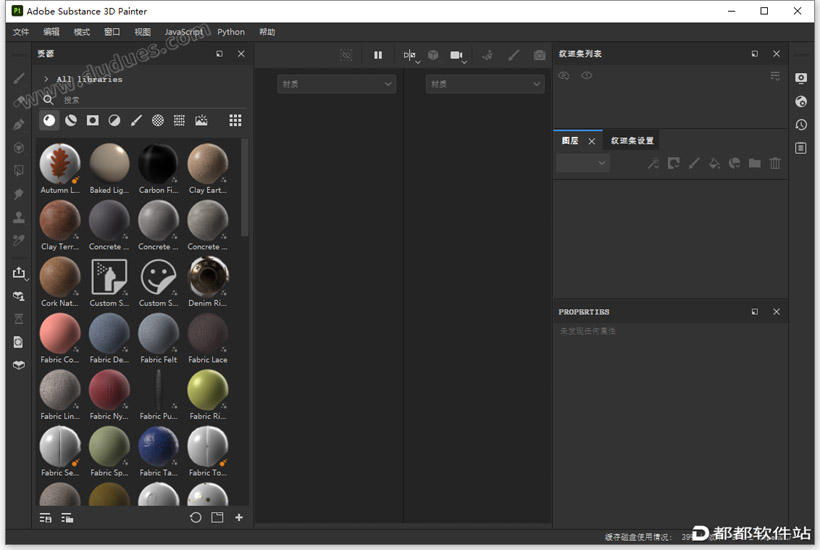Filter assets by materials sphere icon
The height and width of the screenshot is (550, 820).
49,121
